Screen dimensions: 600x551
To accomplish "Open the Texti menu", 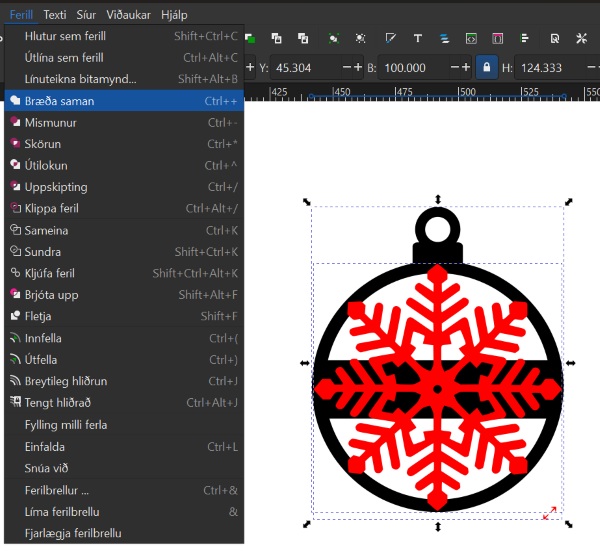I will pos(55,15).
